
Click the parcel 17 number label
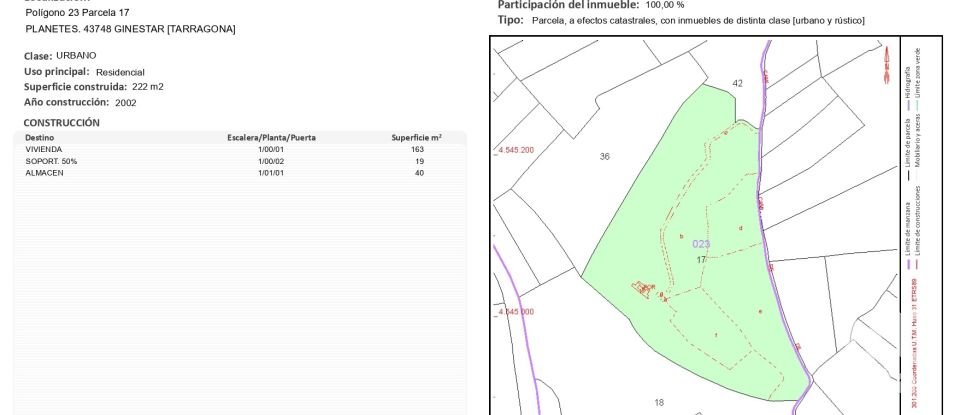(701, 259)
